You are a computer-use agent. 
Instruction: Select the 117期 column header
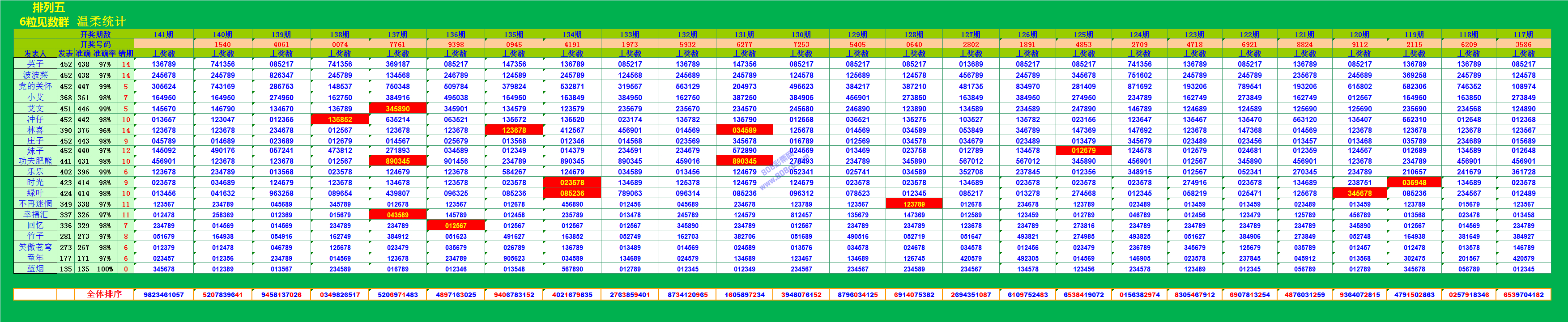point(1523,35)
